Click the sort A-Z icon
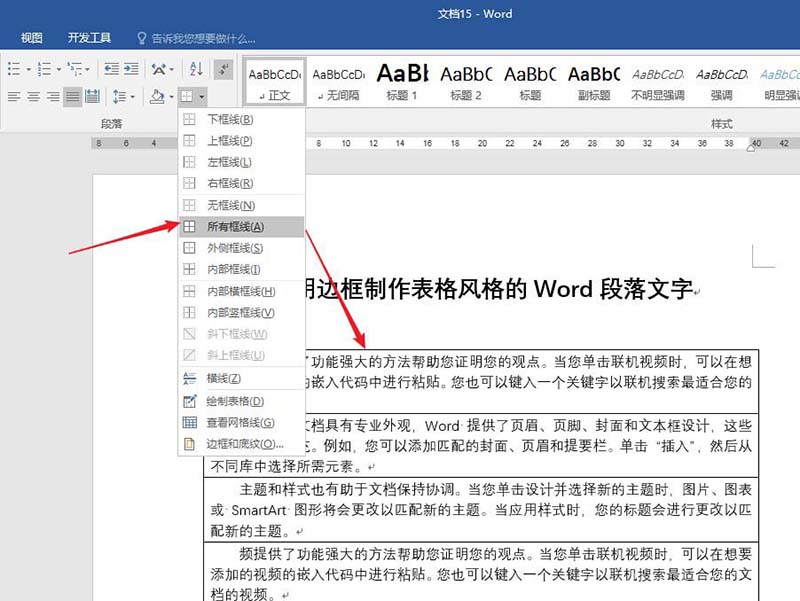The width and height of the screenshot is (800, 601). [196, 69]
